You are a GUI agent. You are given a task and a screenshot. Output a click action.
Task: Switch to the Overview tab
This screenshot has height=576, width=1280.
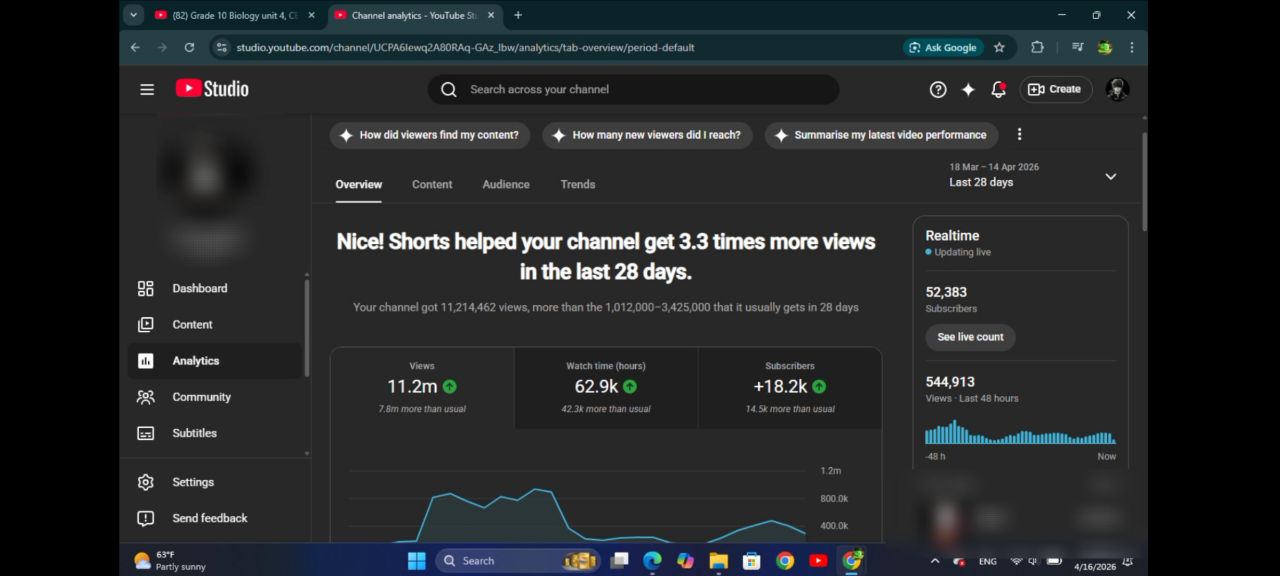[358, 184]
